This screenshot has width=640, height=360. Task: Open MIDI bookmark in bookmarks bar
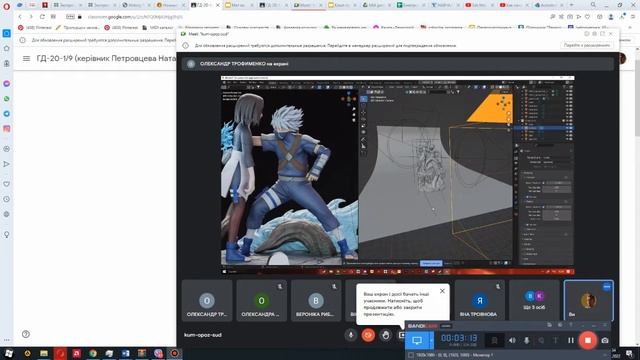click(158, 27)
